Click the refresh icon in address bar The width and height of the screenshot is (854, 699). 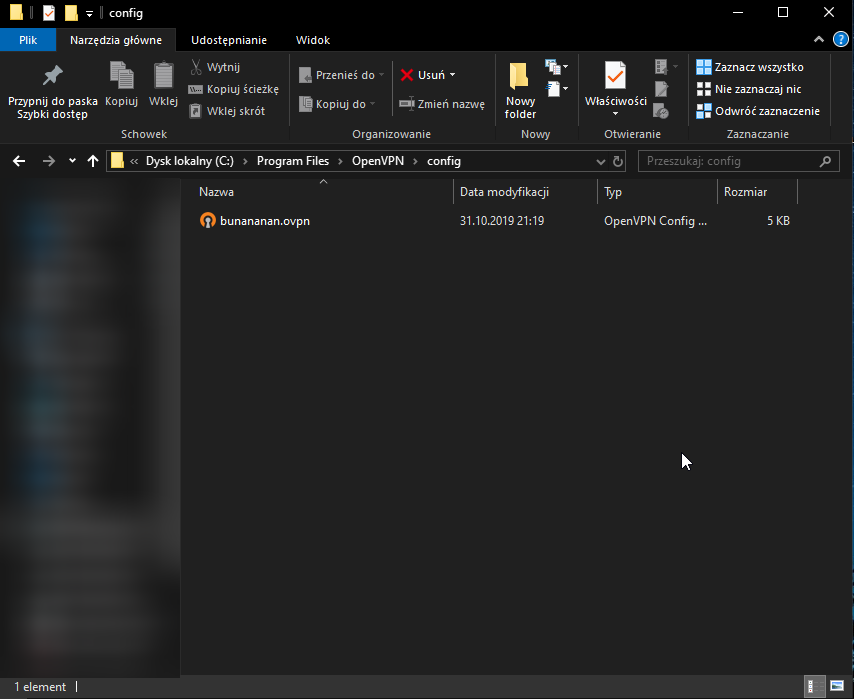tap(618, 161)
